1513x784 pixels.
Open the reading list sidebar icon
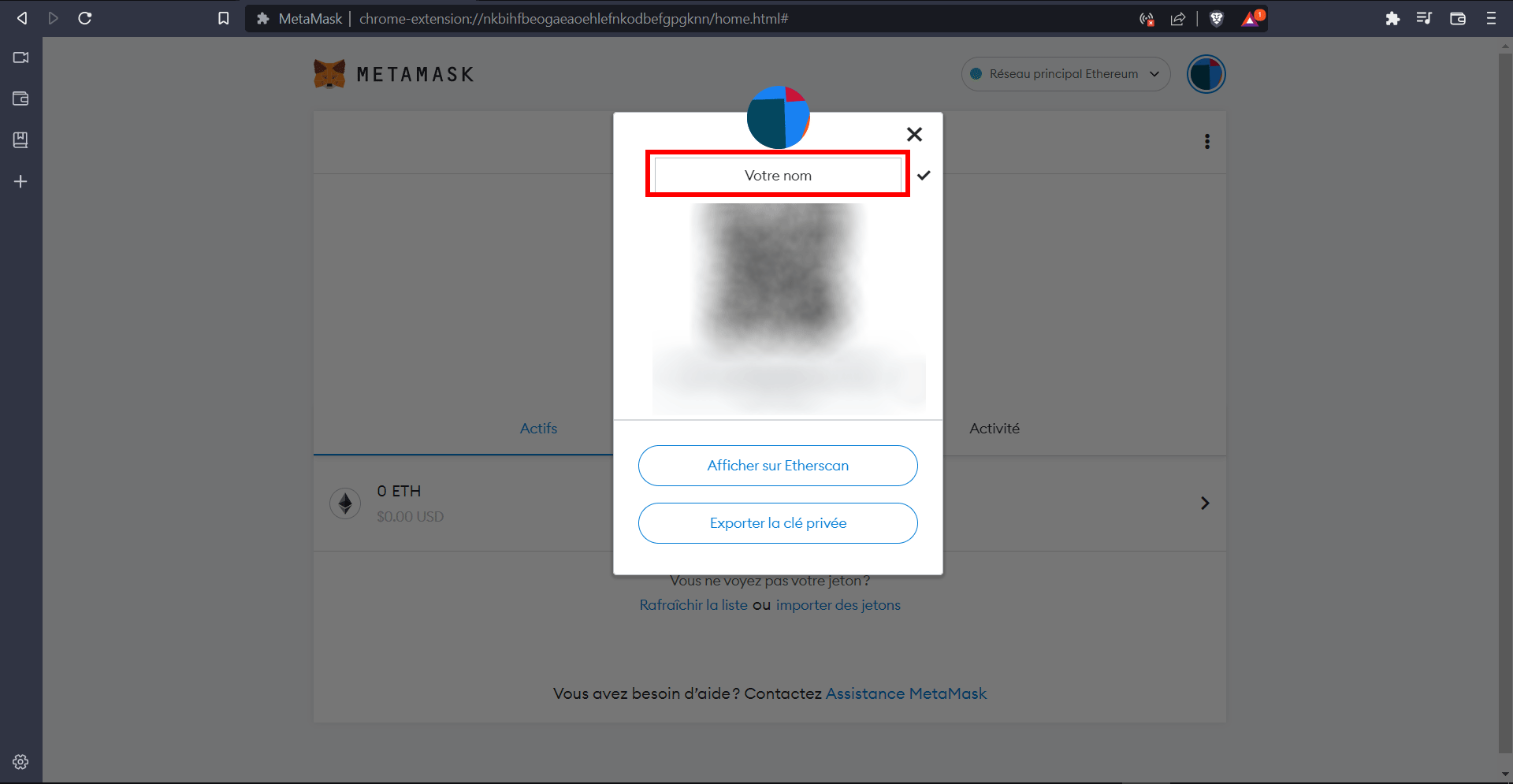point(20,139)
